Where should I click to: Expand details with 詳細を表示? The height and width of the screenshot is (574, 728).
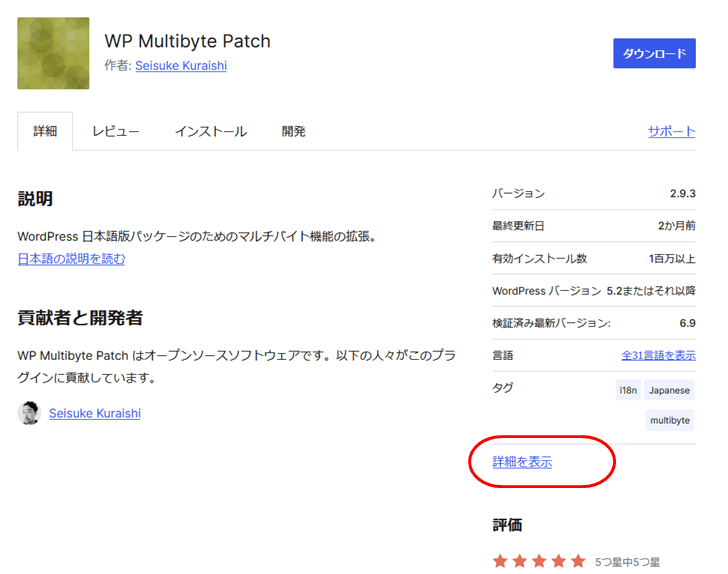[x=522, y=462]
